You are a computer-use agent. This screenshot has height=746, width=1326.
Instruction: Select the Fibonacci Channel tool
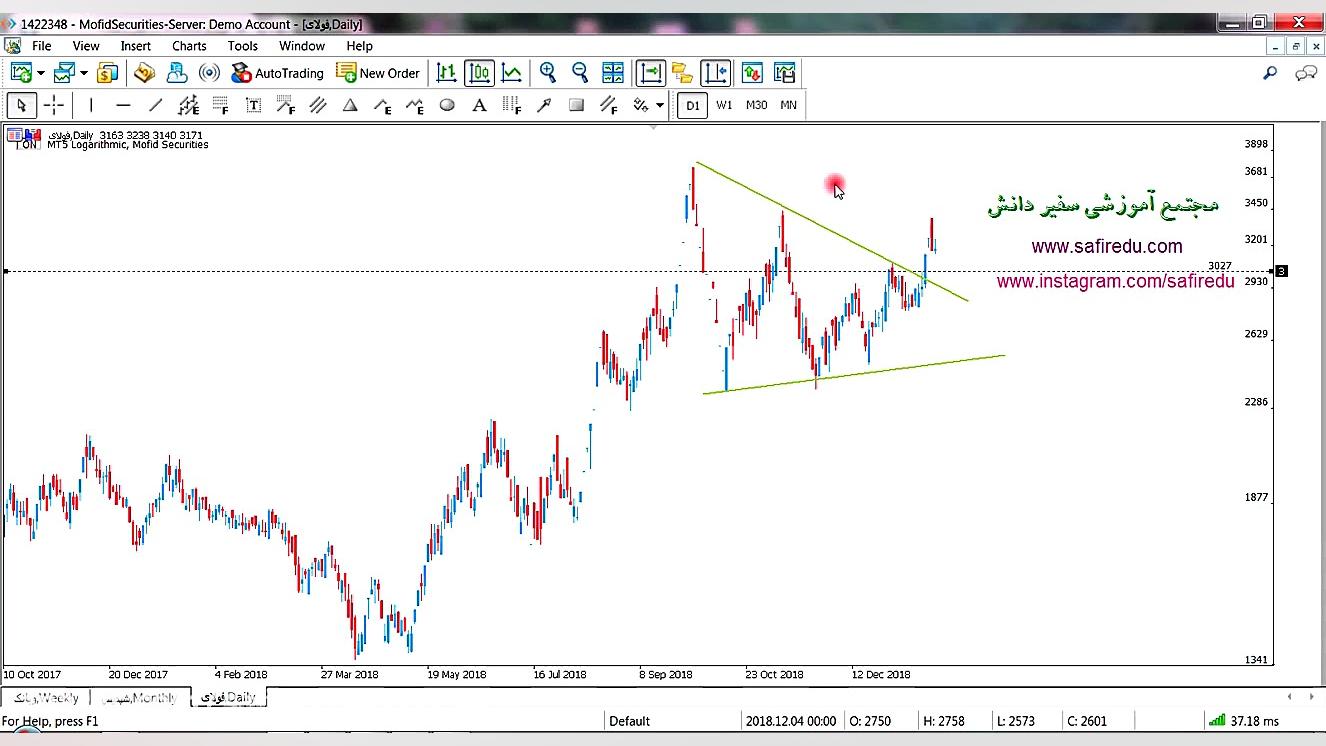608,105
